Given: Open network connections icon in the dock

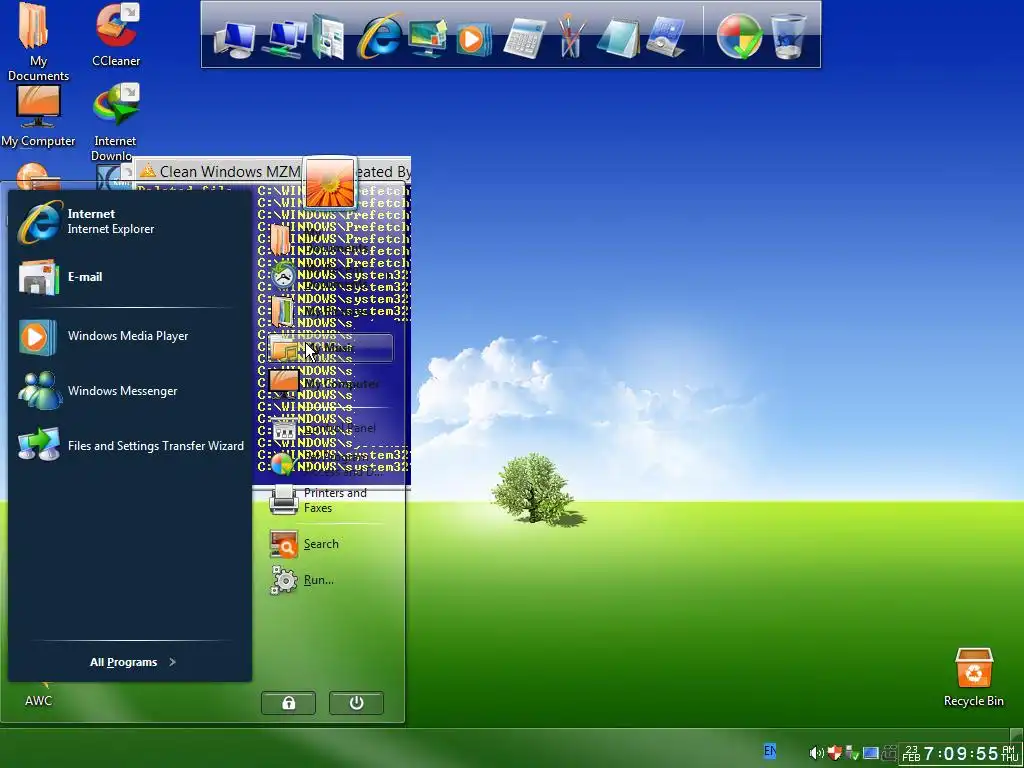Looking at the screenshot, I should click(284, 39).
